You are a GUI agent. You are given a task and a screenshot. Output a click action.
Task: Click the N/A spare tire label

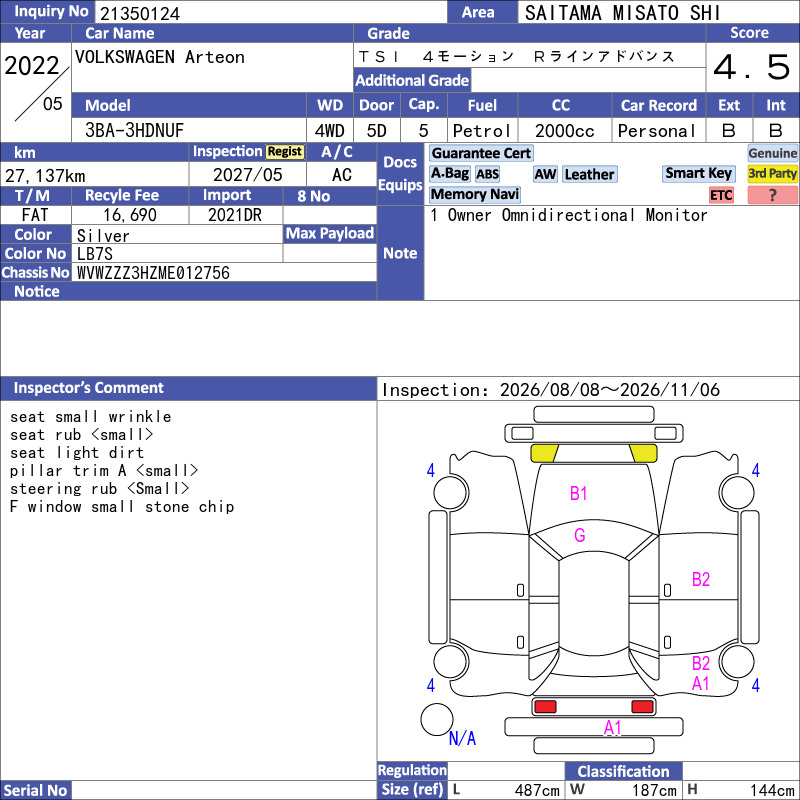pyautogui.click(x=462, y=738)
